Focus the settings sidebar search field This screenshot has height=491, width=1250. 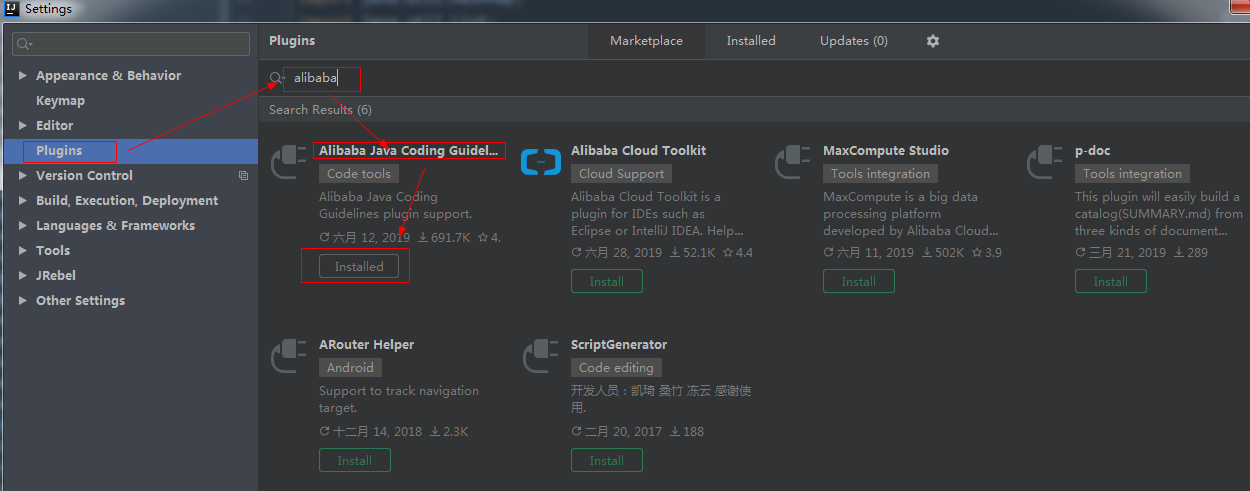click(131, 44)
